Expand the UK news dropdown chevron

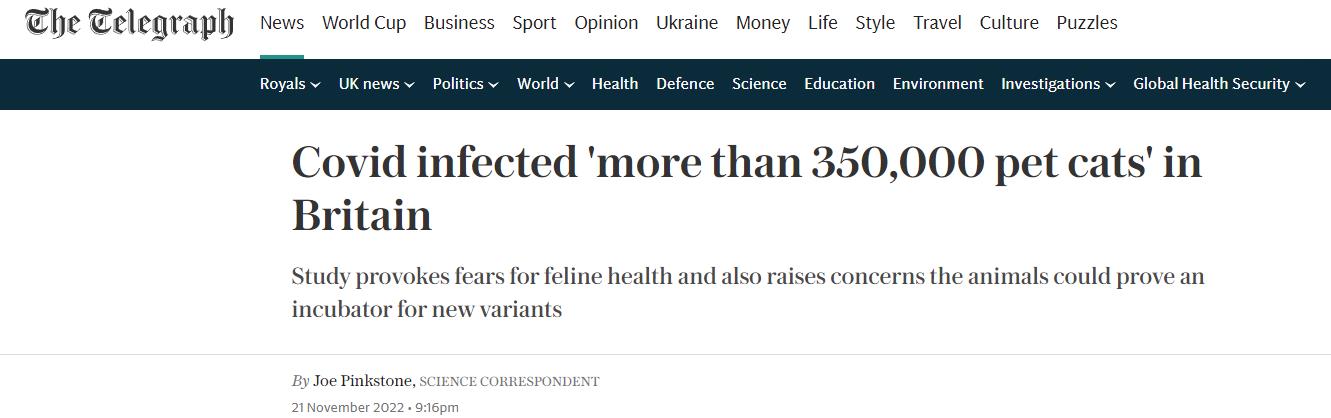coord(409,85)
